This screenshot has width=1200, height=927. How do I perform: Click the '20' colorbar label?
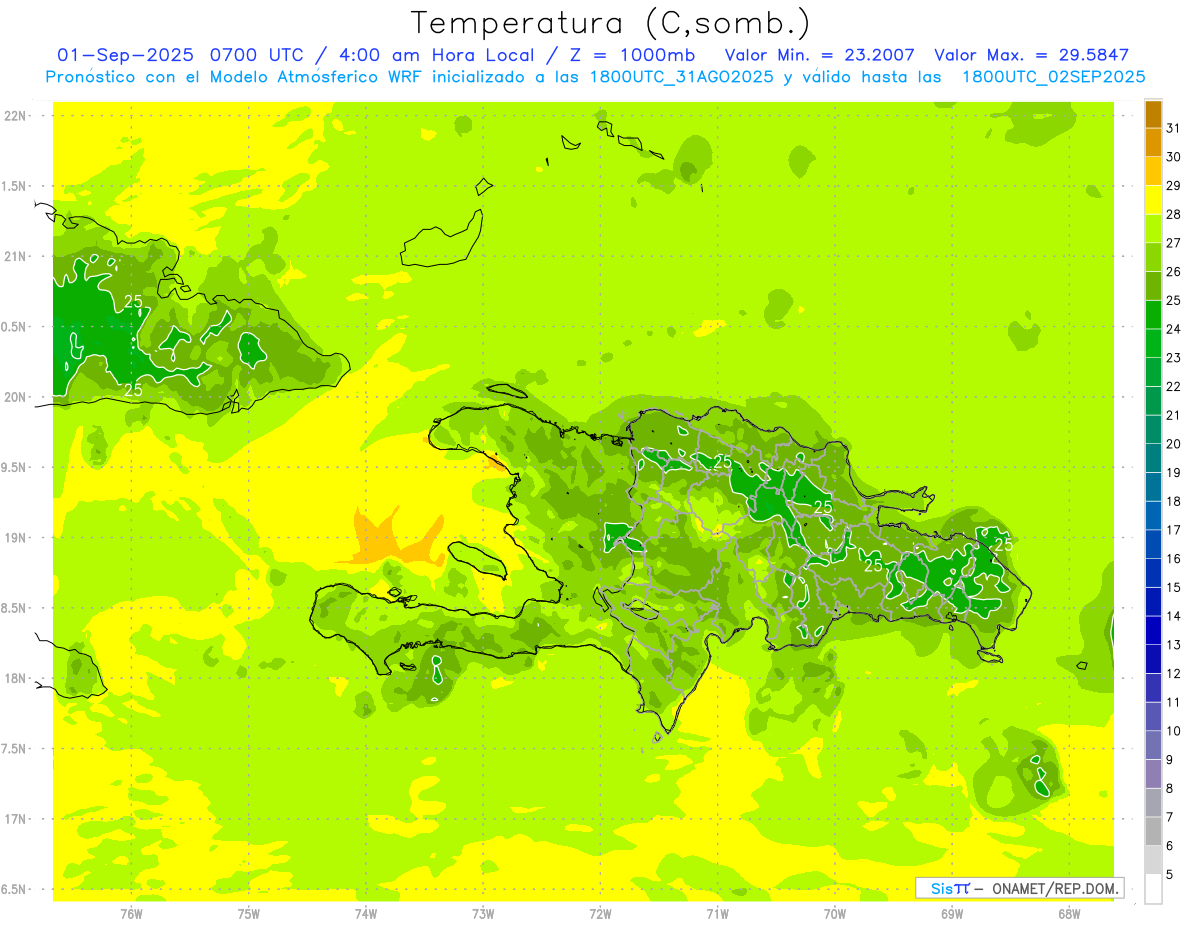(1174, 443)
